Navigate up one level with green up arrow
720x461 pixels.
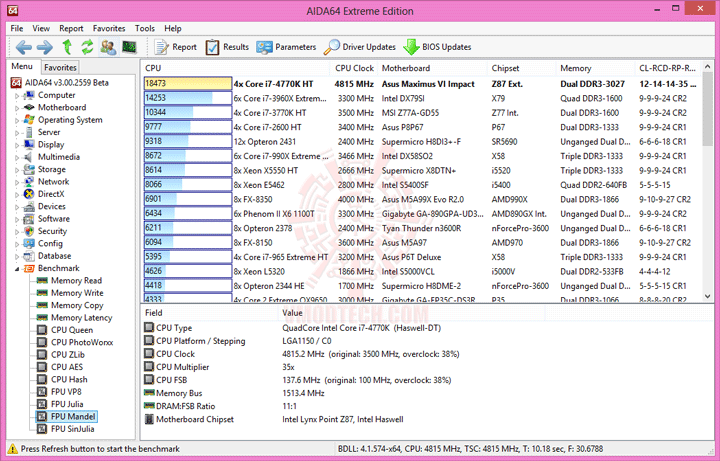(x=67, y=47)
